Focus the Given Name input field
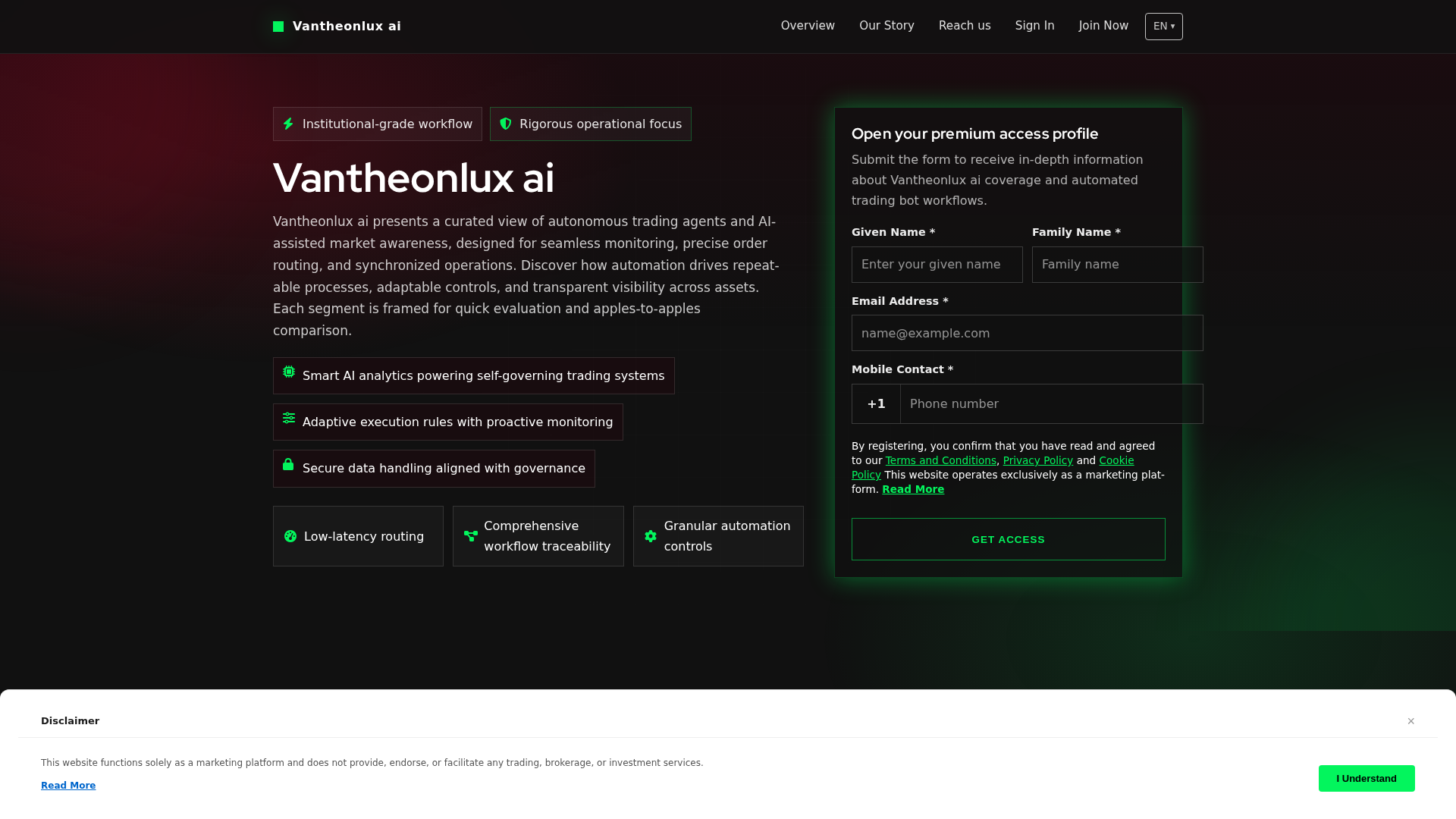Screen dimensions: 1456x819 tap(937, 265)
